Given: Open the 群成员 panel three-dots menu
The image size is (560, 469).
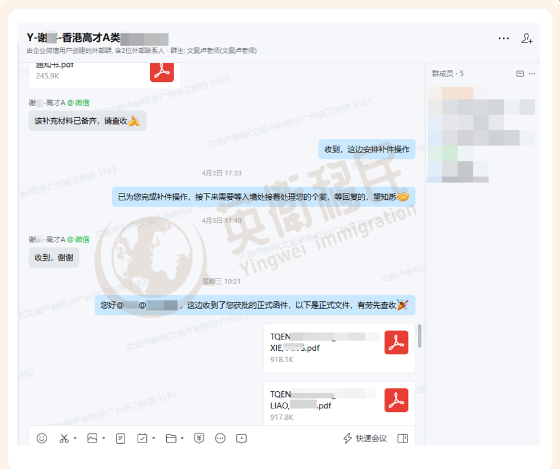Looking at the screenshot, I should tap(532, 74).
